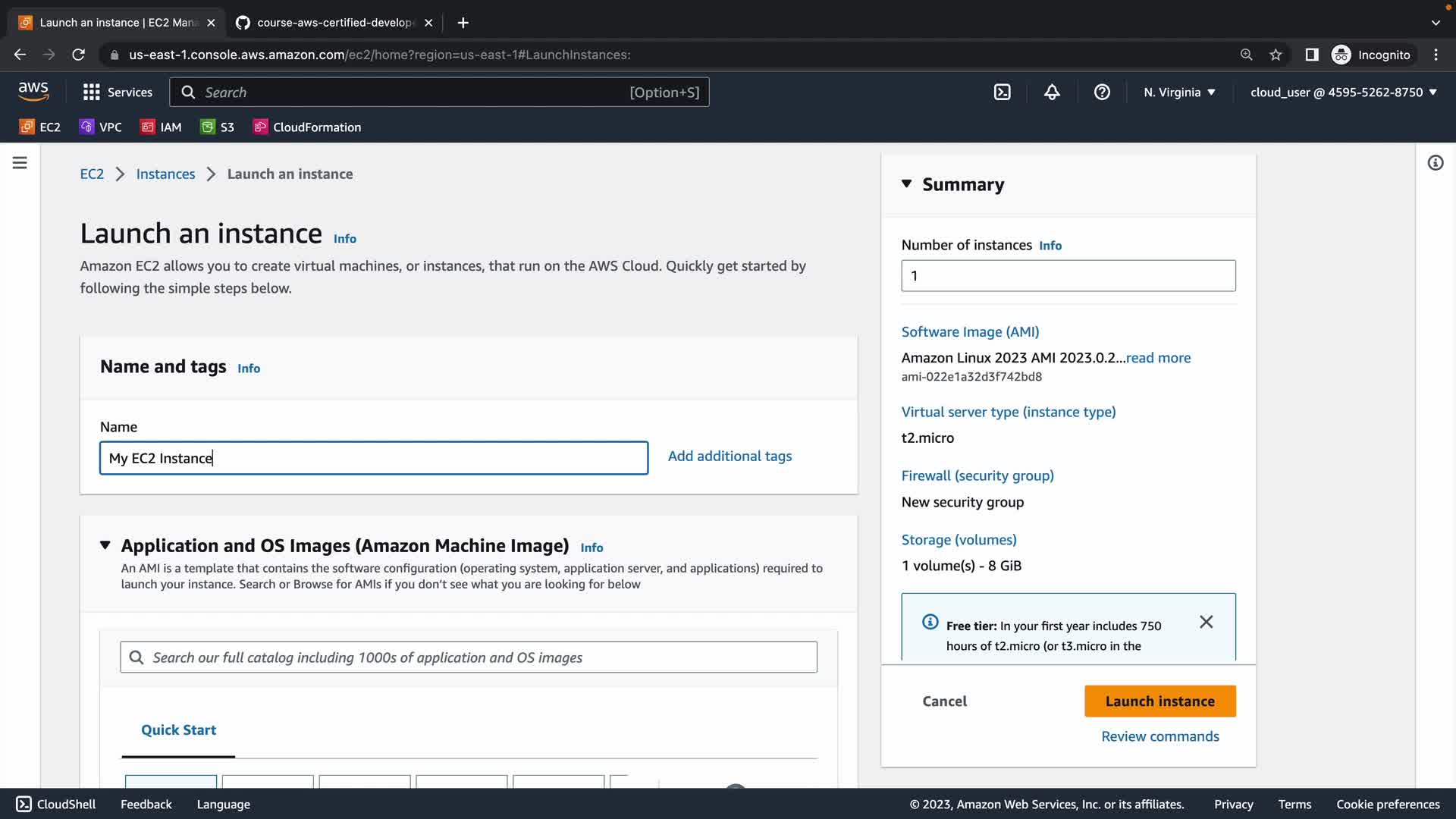Open the hamburger side navigation menu

(20, 163)
